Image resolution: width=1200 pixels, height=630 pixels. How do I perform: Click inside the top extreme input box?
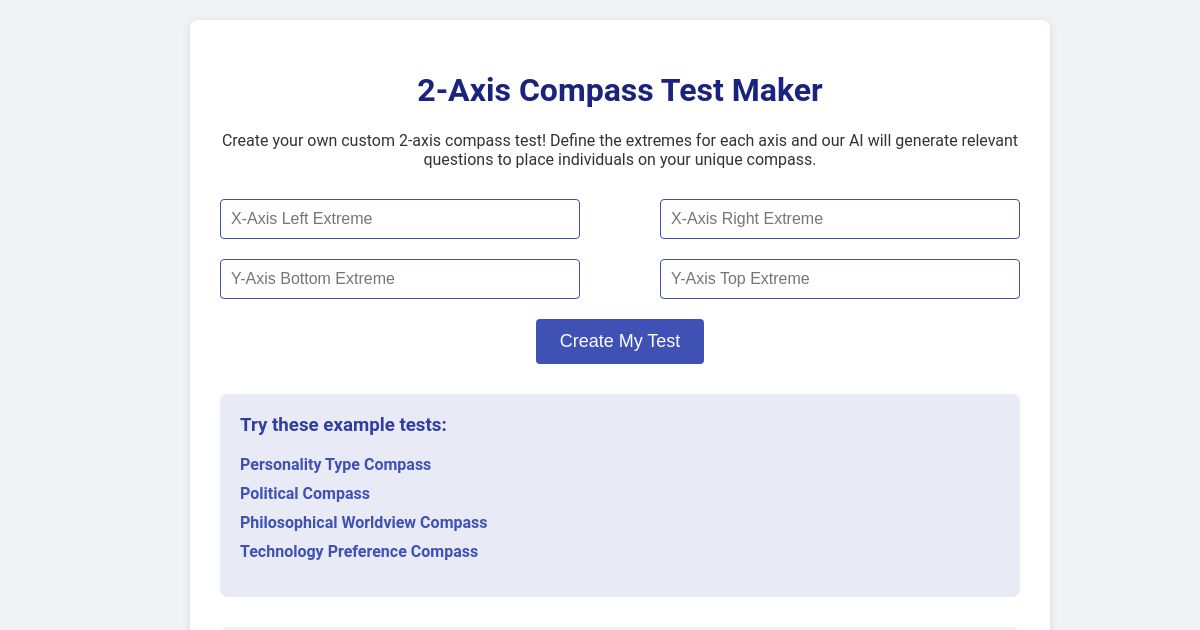840,279
